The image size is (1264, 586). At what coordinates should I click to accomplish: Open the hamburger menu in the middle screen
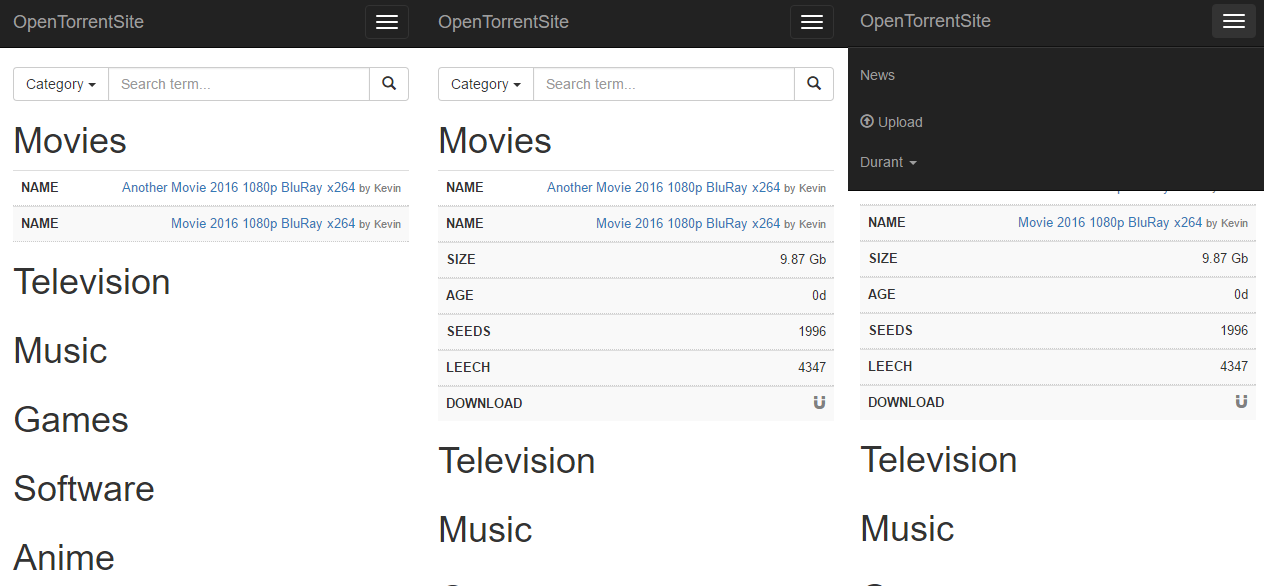click(812, 22)
